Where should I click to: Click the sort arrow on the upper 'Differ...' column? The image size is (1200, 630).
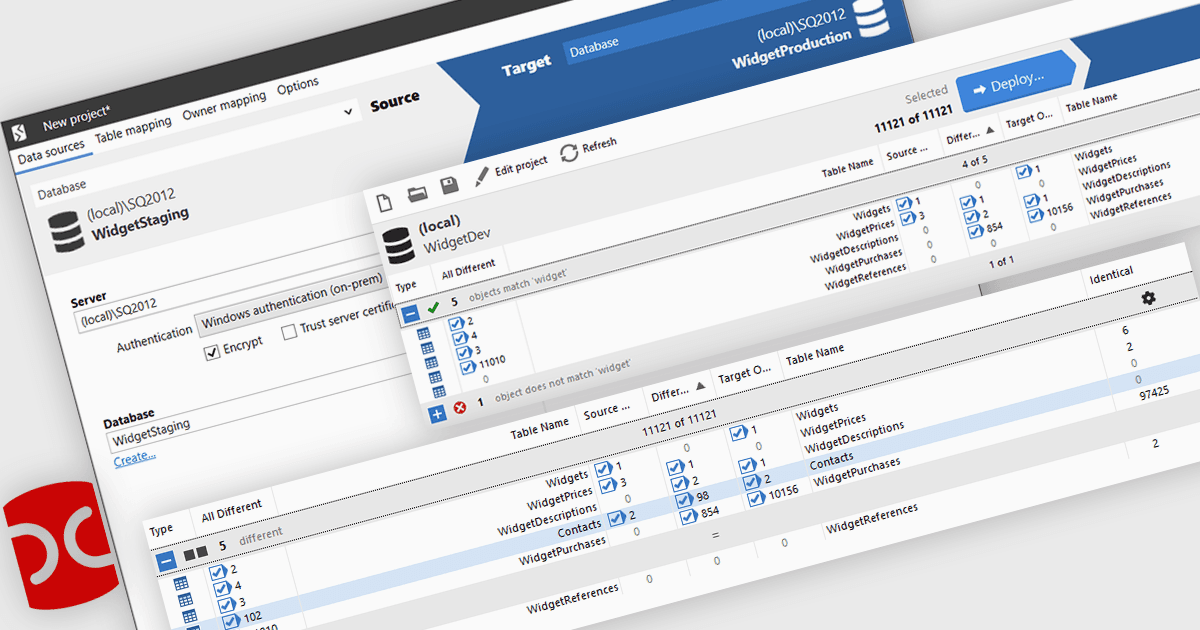tap(989, 131)
